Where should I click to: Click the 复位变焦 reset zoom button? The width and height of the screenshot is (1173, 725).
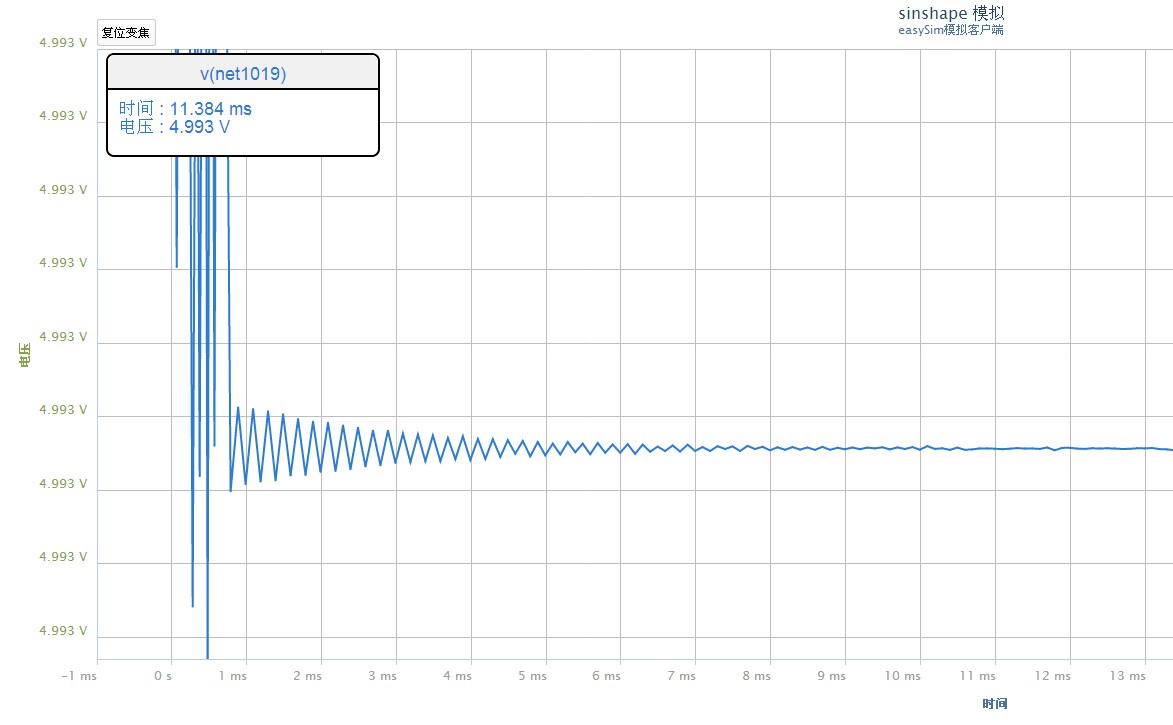(126, 33)
